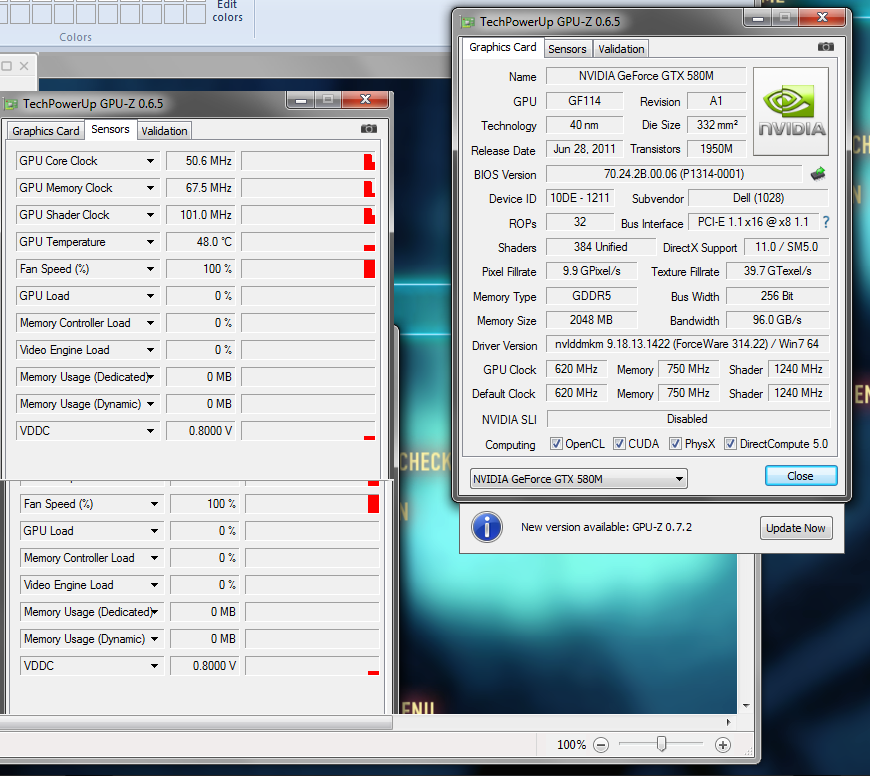870x776 pixels.
Task: Click the Paint zoom out minus button
Action: click(601, 745)
